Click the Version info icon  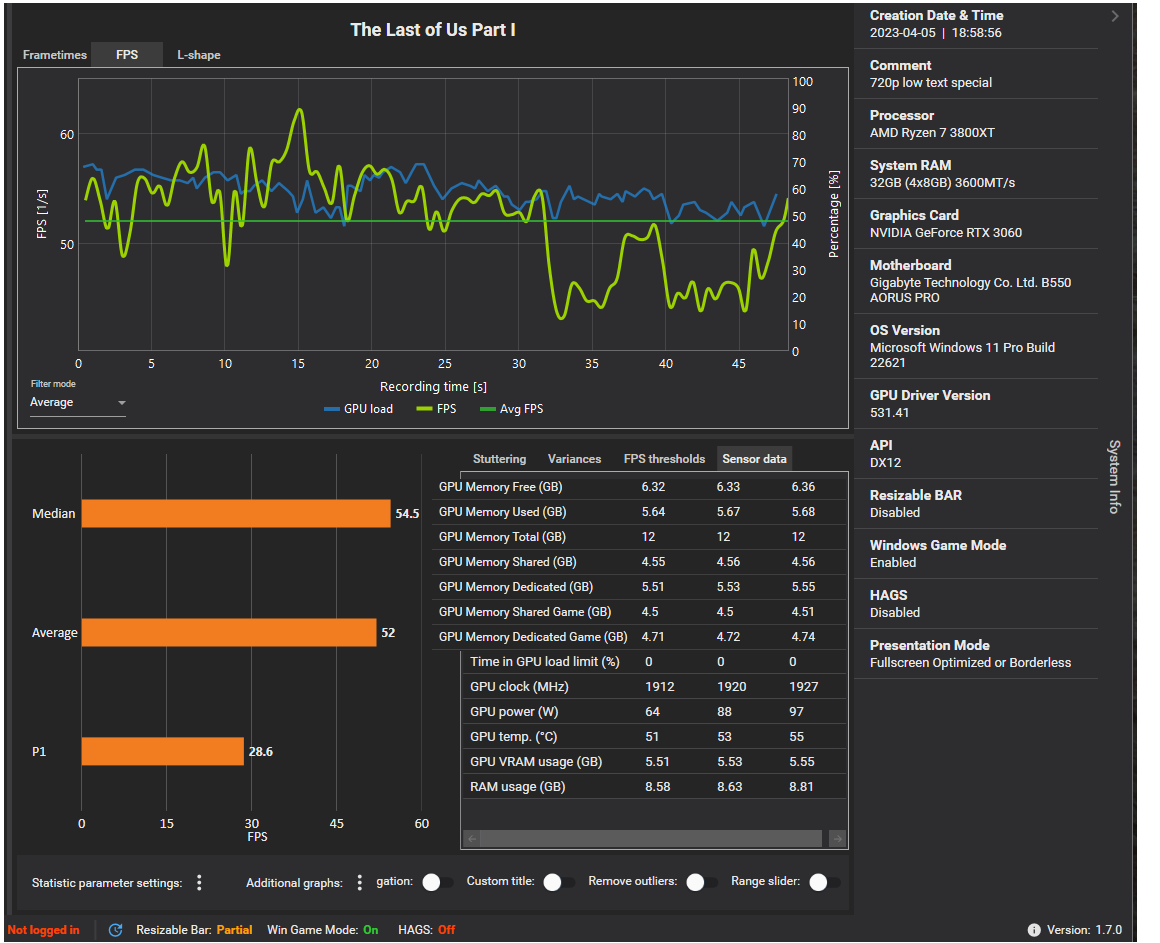tap(1033, 930)
